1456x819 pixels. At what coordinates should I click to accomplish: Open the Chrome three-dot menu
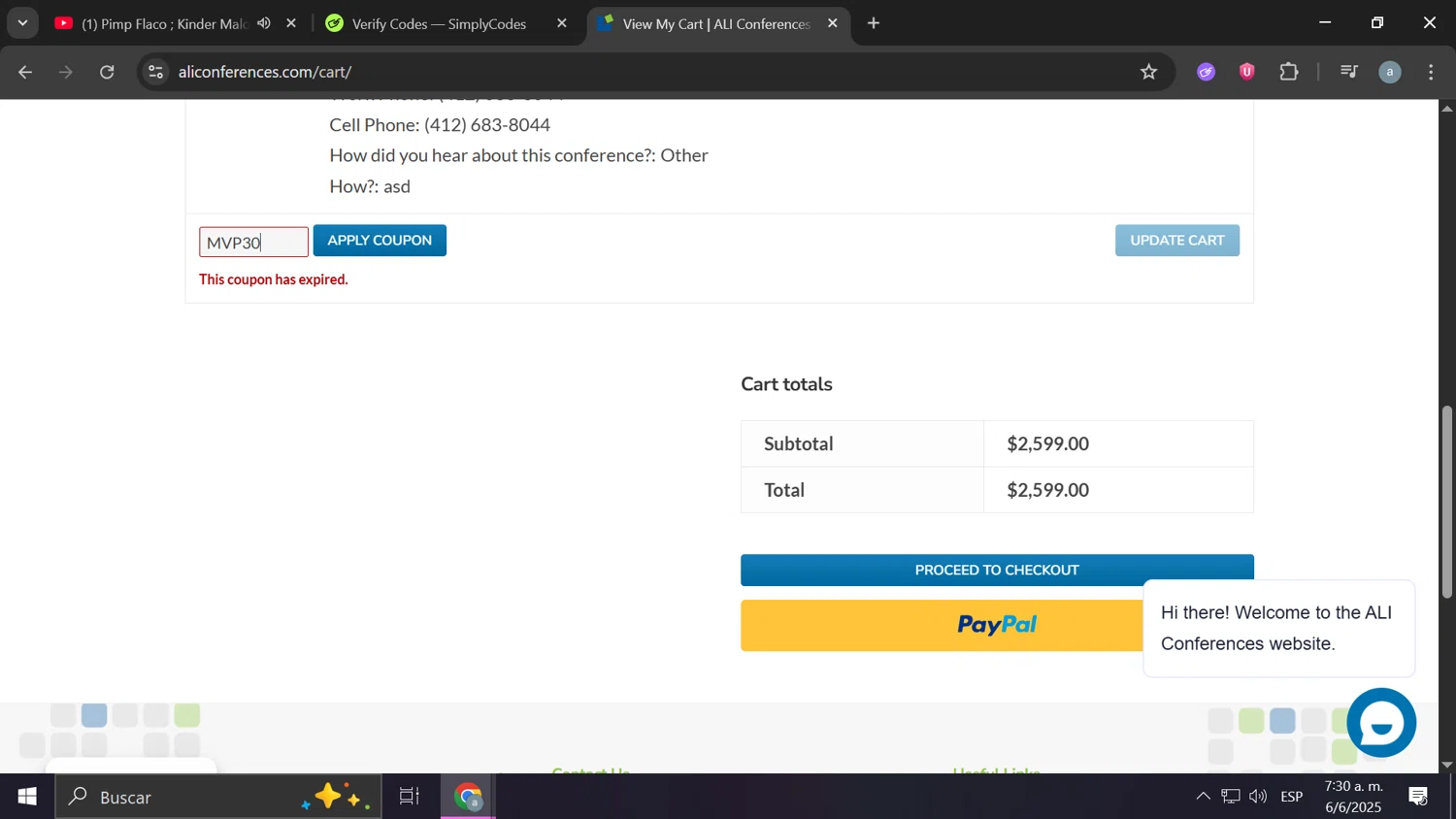1432,72
